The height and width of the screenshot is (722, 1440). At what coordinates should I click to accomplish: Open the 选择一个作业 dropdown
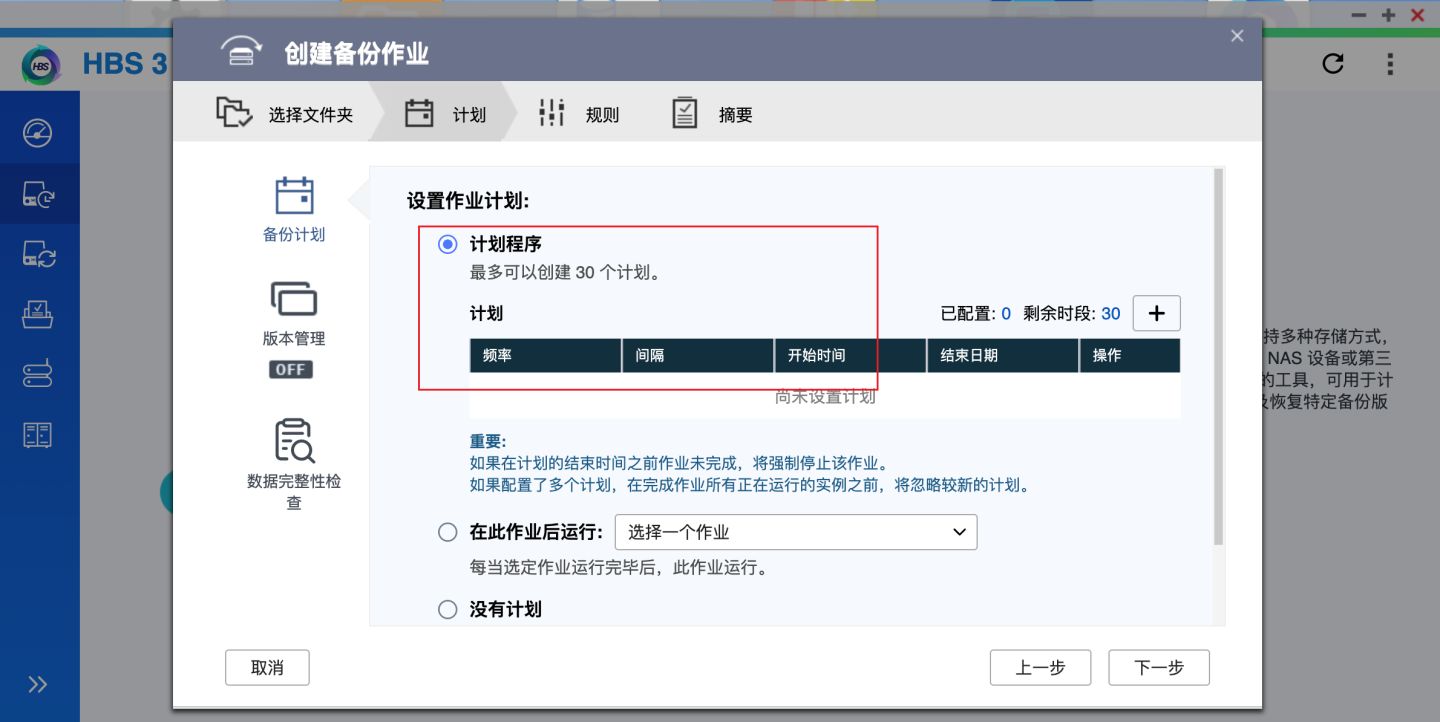pyautogui.click(x=795, y=532)
